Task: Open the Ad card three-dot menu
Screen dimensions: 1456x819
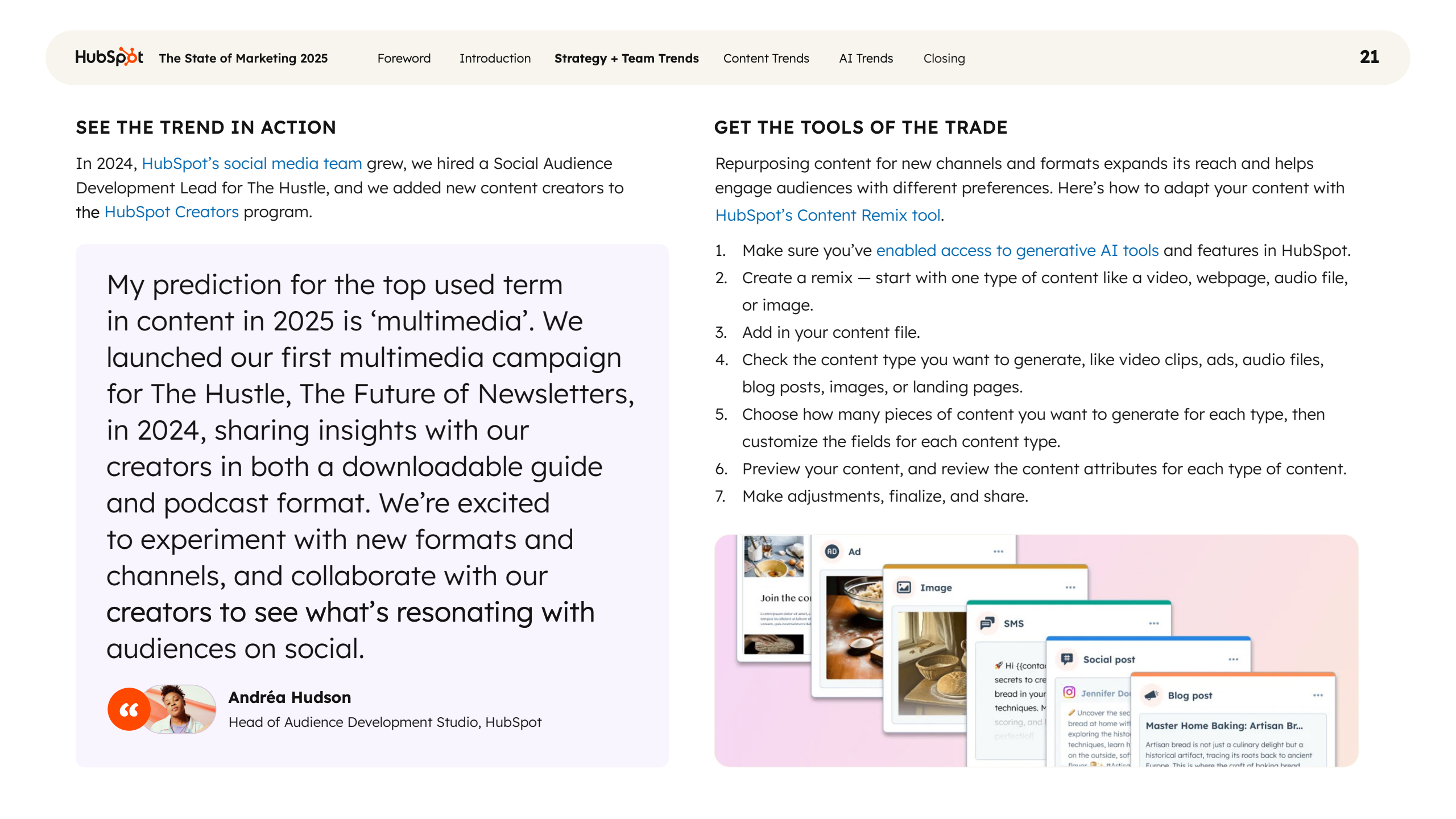Action: (998, 551)
